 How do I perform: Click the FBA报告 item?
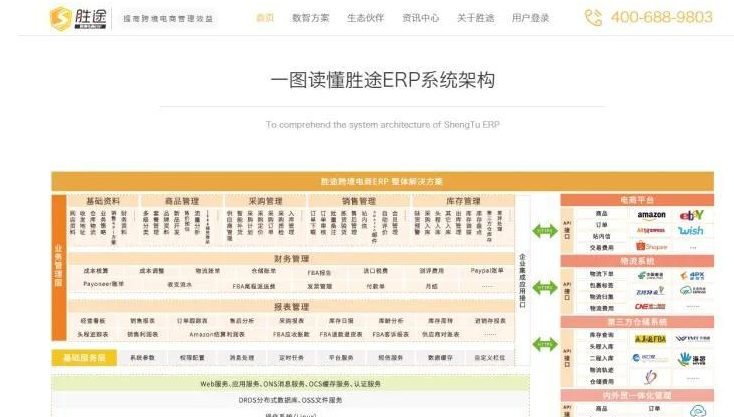coord(319,272)
